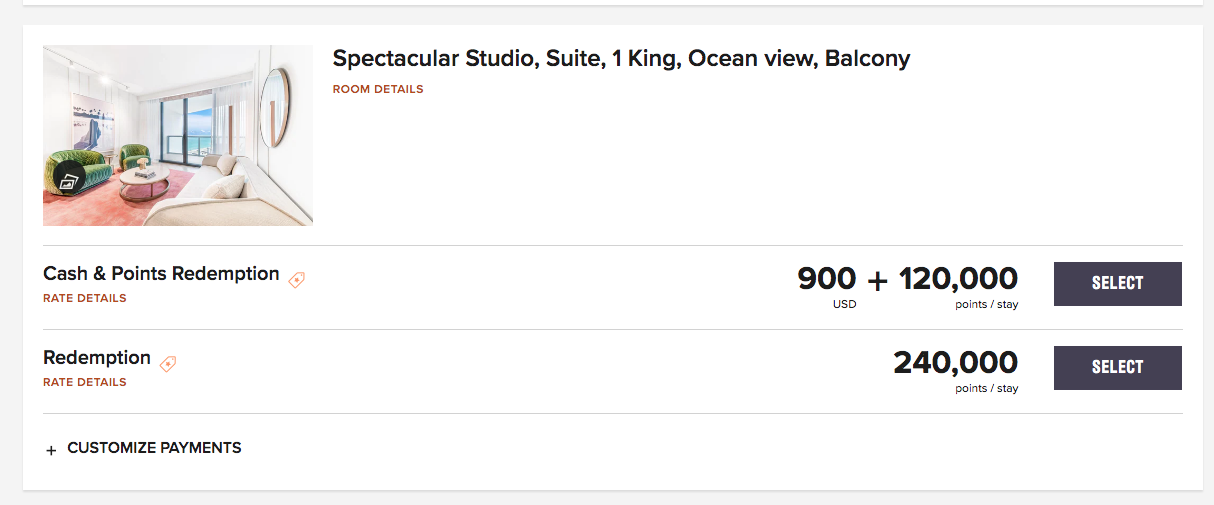This screenshot has width=1214, height=505.
Task: Click the Spectacular Studio Suite room title
Action: click(x=621, y=59)
